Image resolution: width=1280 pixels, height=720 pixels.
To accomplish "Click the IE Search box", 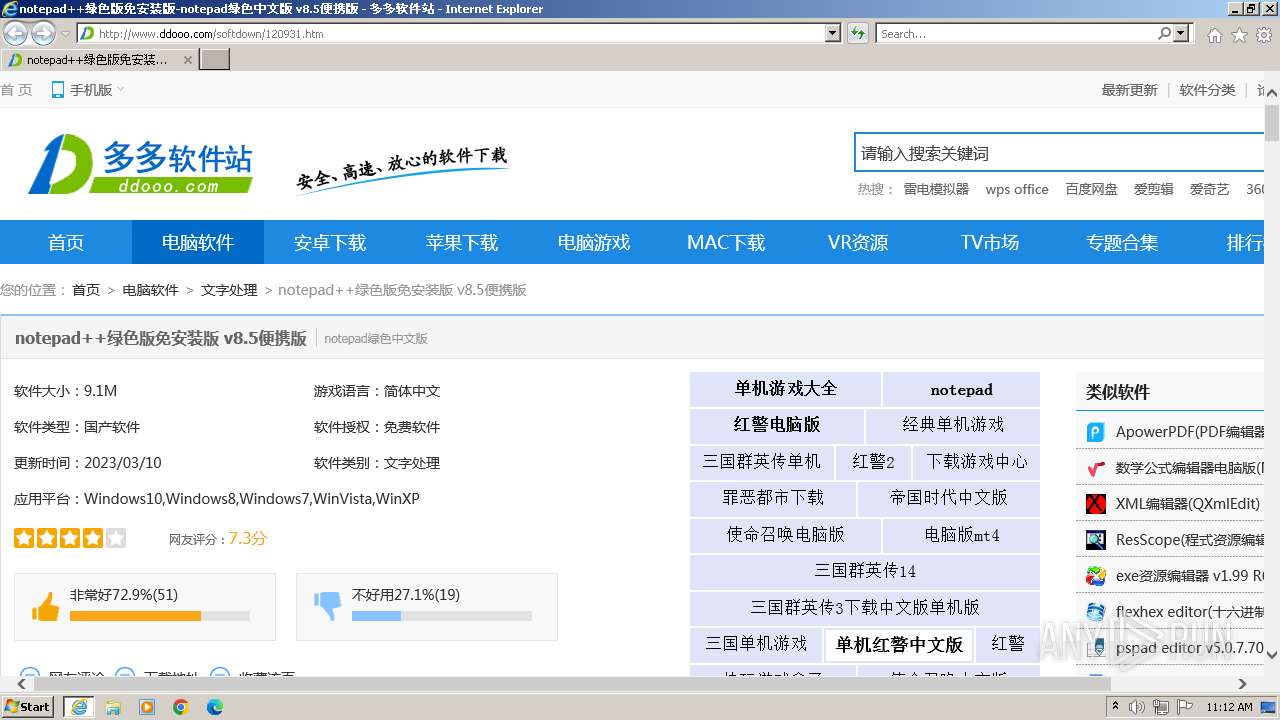I will (x=1016, y=33).
